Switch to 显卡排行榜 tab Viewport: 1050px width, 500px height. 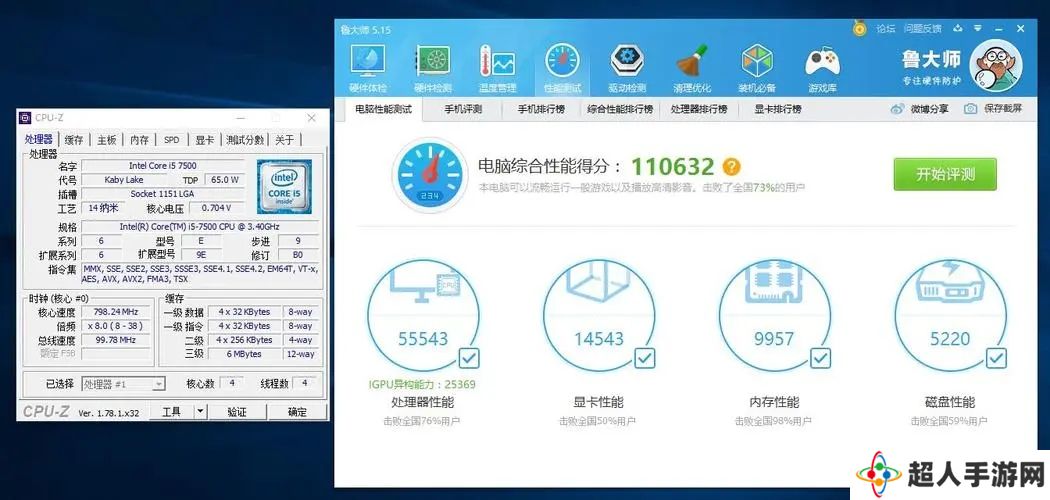pyautogui.click(x=778, y=109)
